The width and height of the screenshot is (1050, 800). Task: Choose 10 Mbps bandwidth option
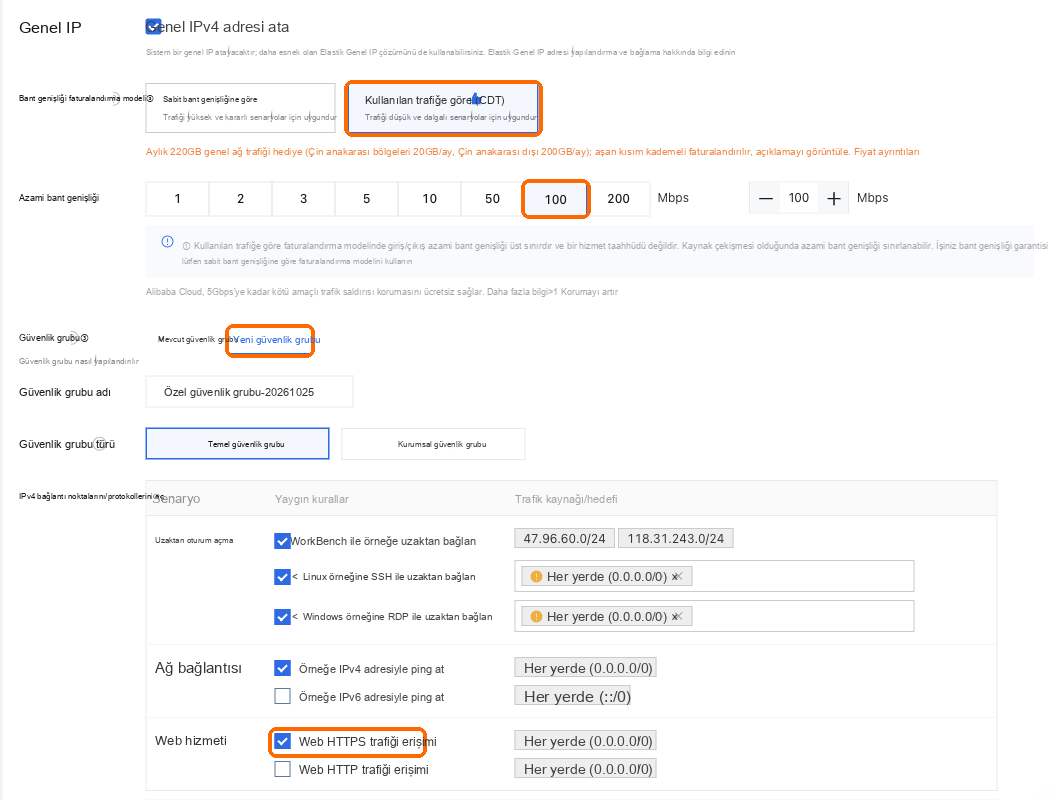[x=429, y=199]
